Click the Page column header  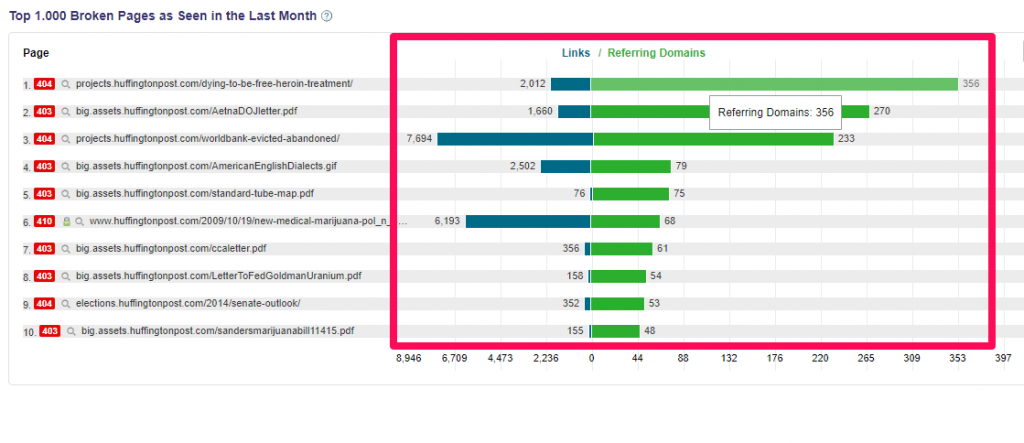pyautogui.click(x=36, y=53)
